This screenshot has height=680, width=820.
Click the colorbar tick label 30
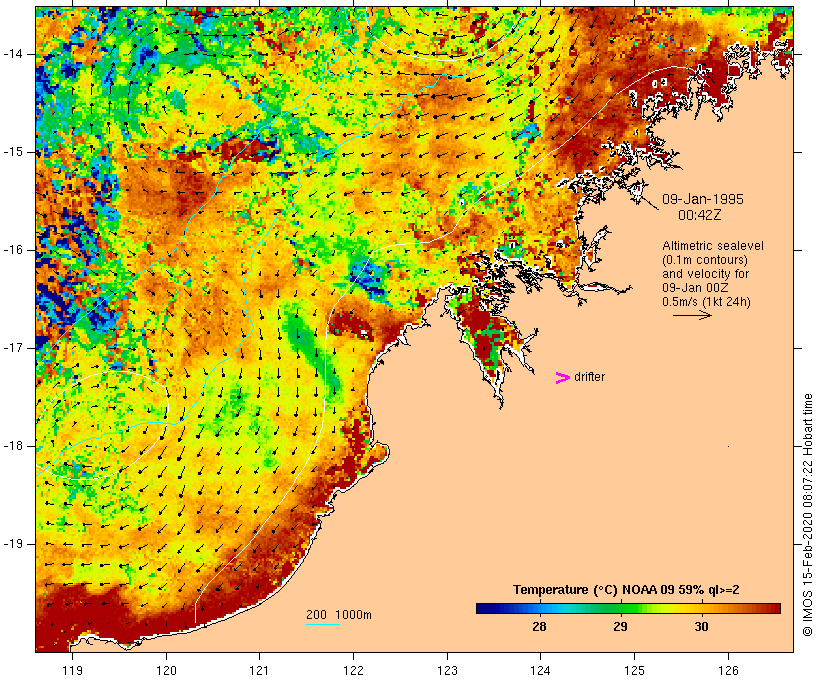tap(701, 626)
